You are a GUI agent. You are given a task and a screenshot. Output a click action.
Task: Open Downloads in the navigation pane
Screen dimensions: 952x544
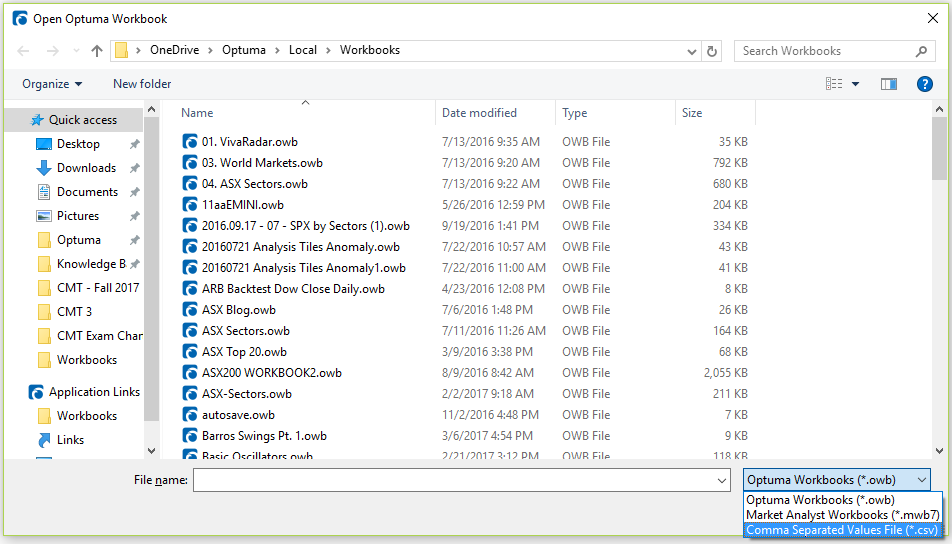tap(86, 168)
